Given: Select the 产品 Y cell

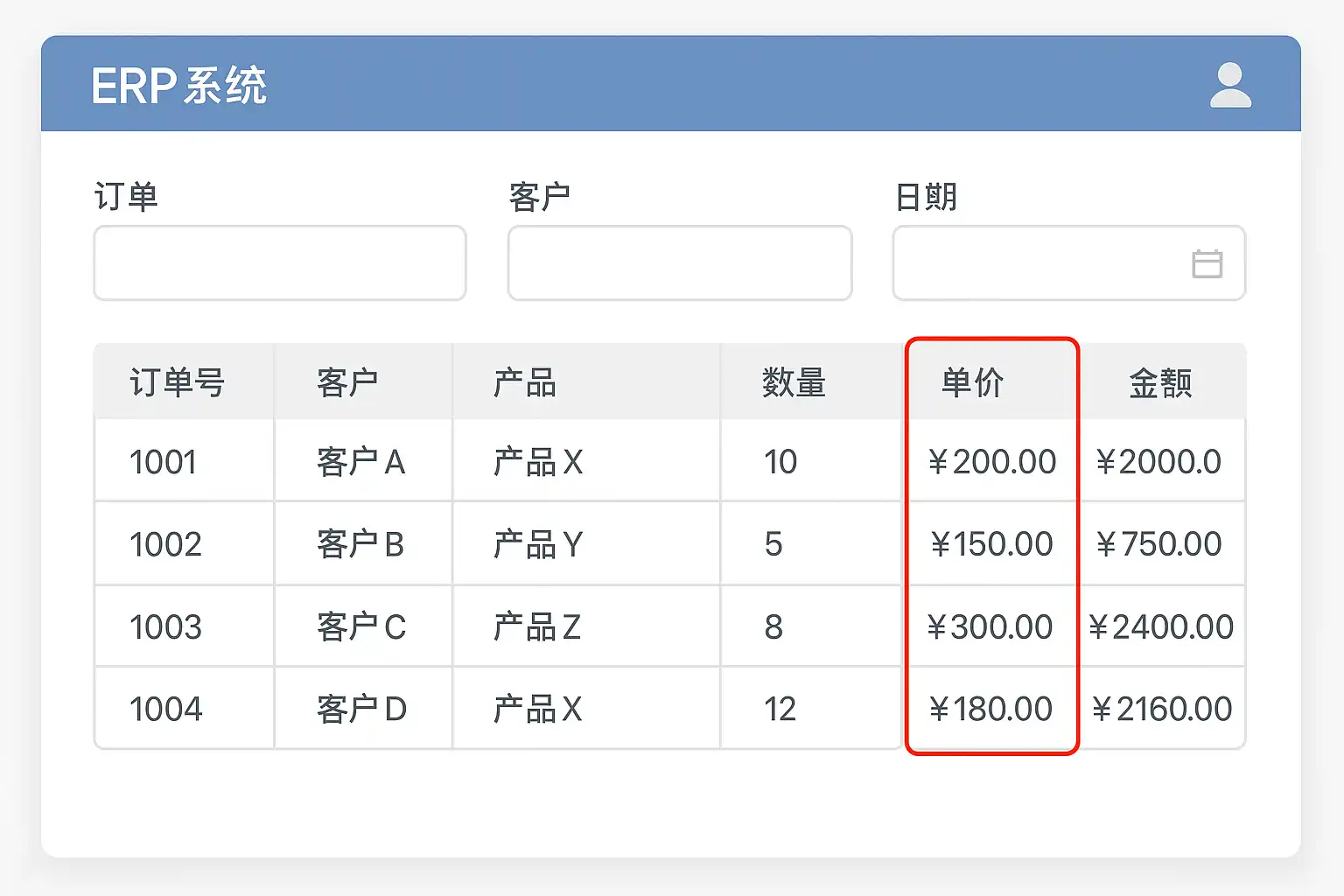Looking at the screenshot, I should click(x=537, y=544).
